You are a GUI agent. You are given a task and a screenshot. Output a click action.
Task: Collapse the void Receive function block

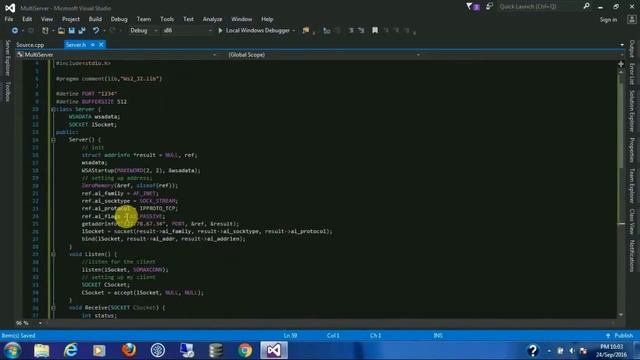pyautogui.click(x=53, y=308)
